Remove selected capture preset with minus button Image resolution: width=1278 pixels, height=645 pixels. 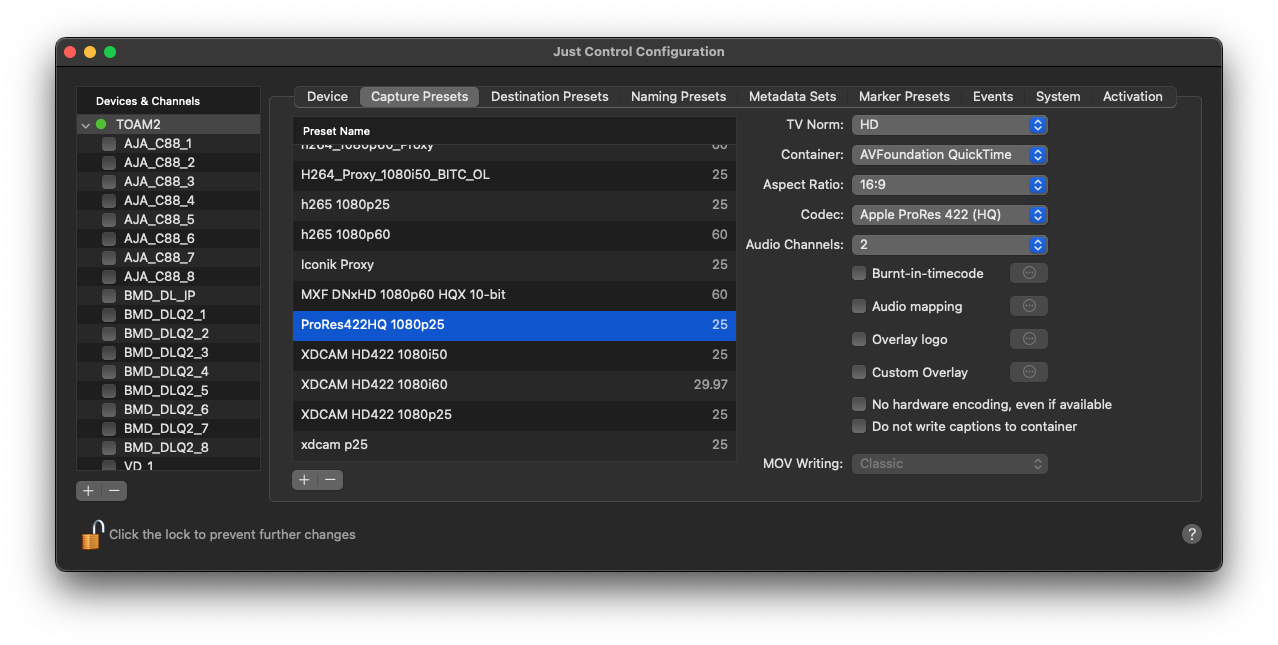tap(330, 480)
